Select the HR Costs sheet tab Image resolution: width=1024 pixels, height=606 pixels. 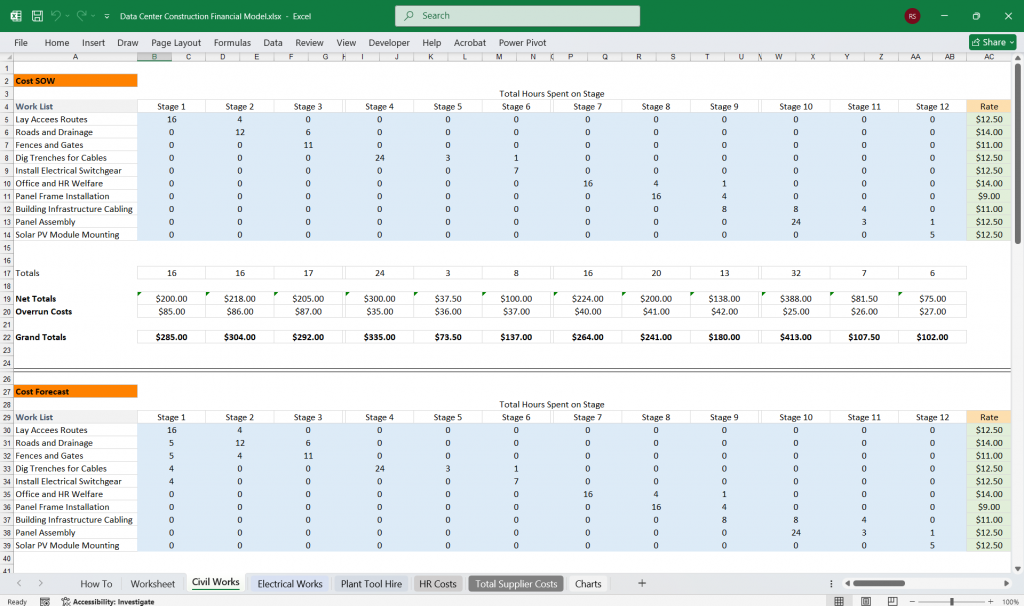[x=438, y=583]
